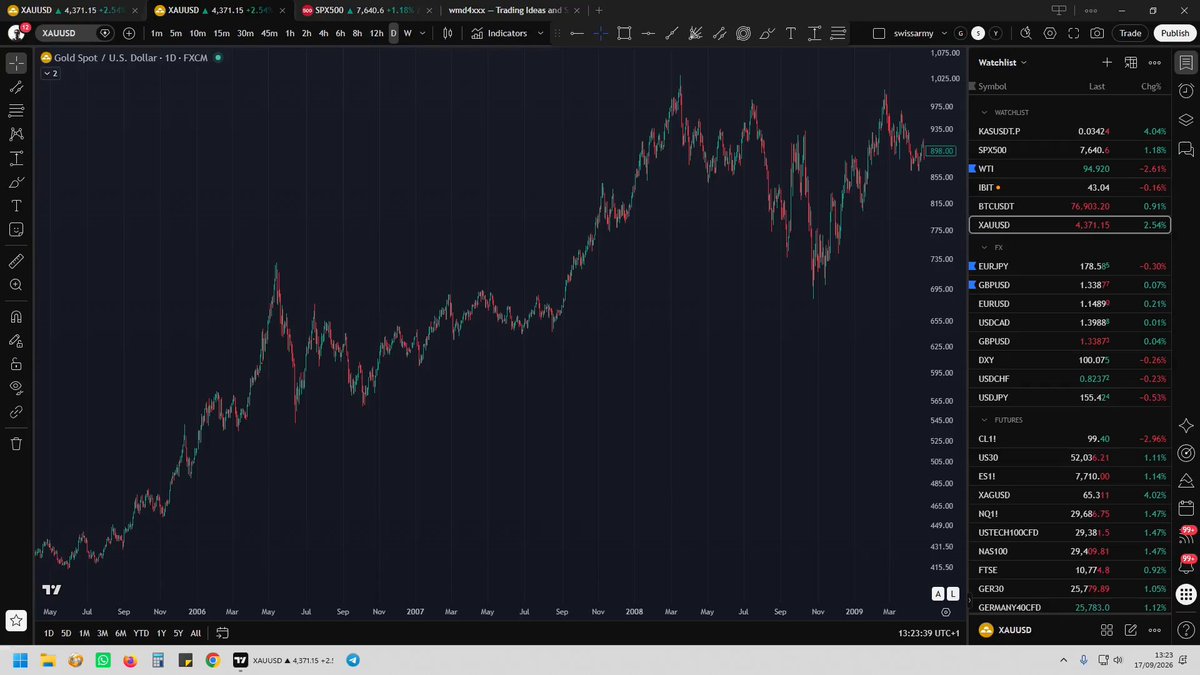Select the candlestick chart style icon
The image size is (1200, 675).
pyautogui.click(x=448, y=33)
